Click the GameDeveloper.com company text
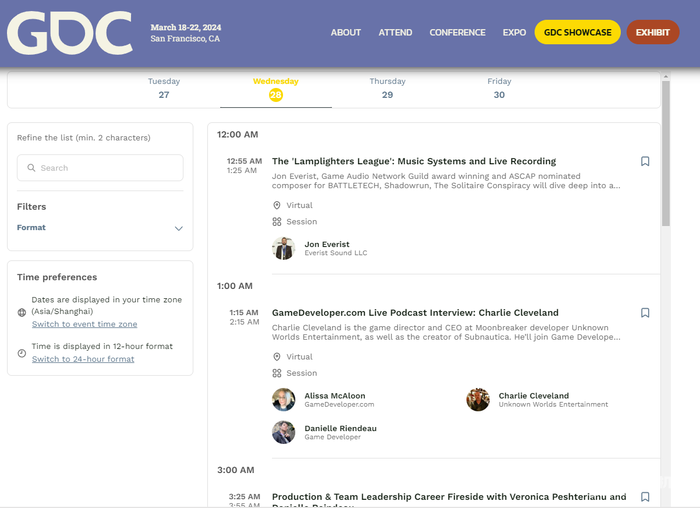This screenshot has width=700, height=508. [339, 404]
